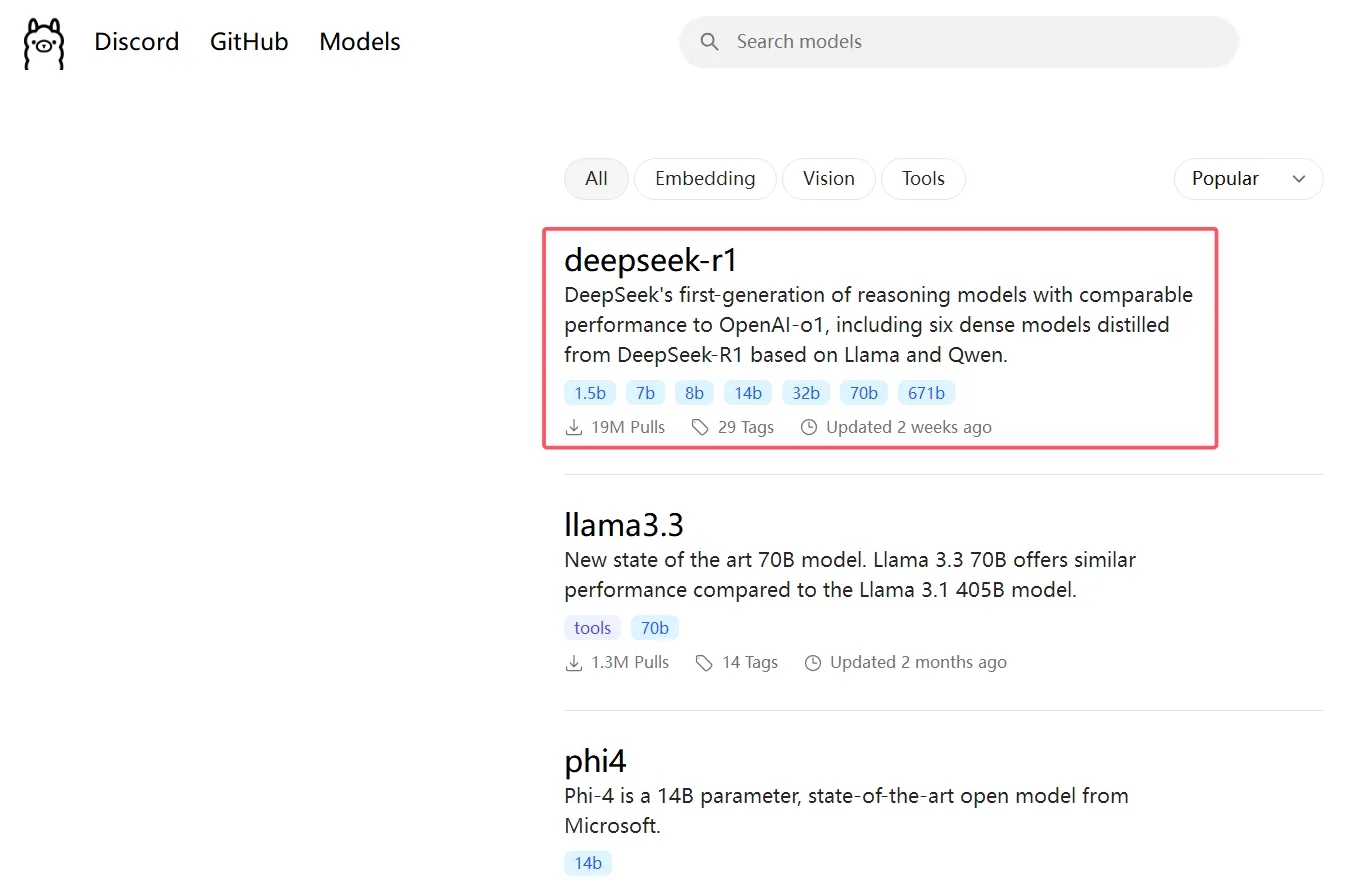The height and width of the screenshot is (880, 1367).
Task: Click the 1.3M Pulls text
Action: pos(630,663)
